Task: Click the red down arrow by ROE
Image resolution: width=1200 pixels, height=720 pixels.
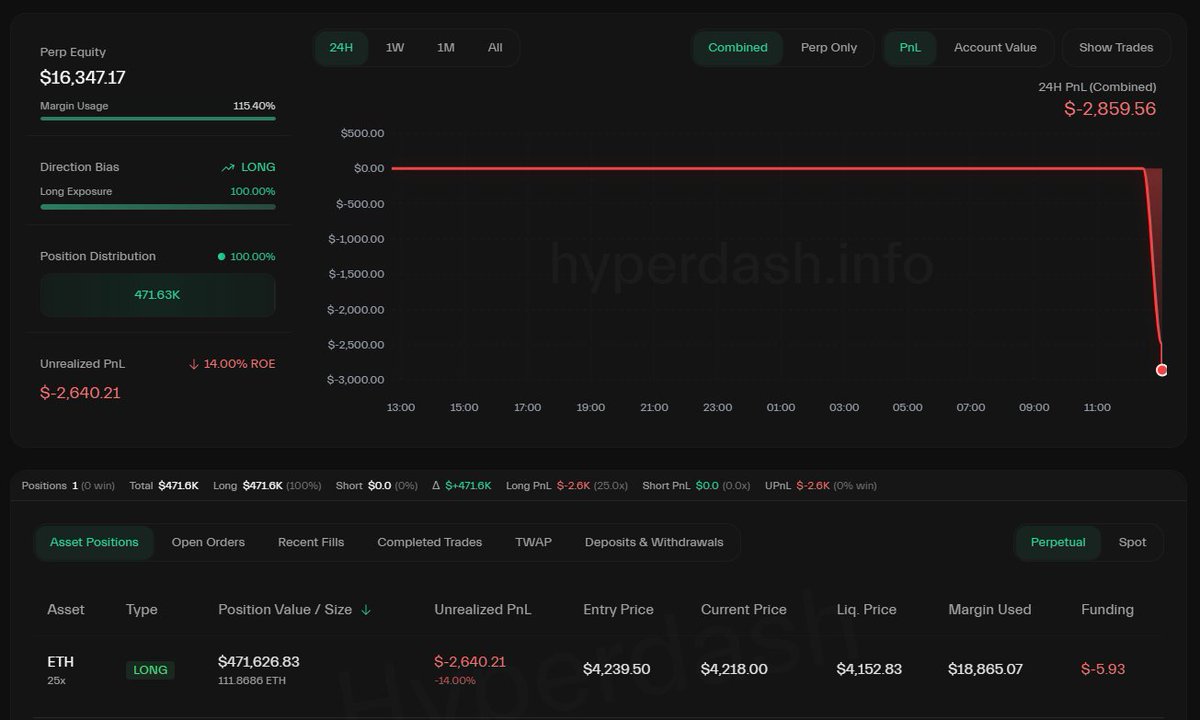Action: [194, 364]
